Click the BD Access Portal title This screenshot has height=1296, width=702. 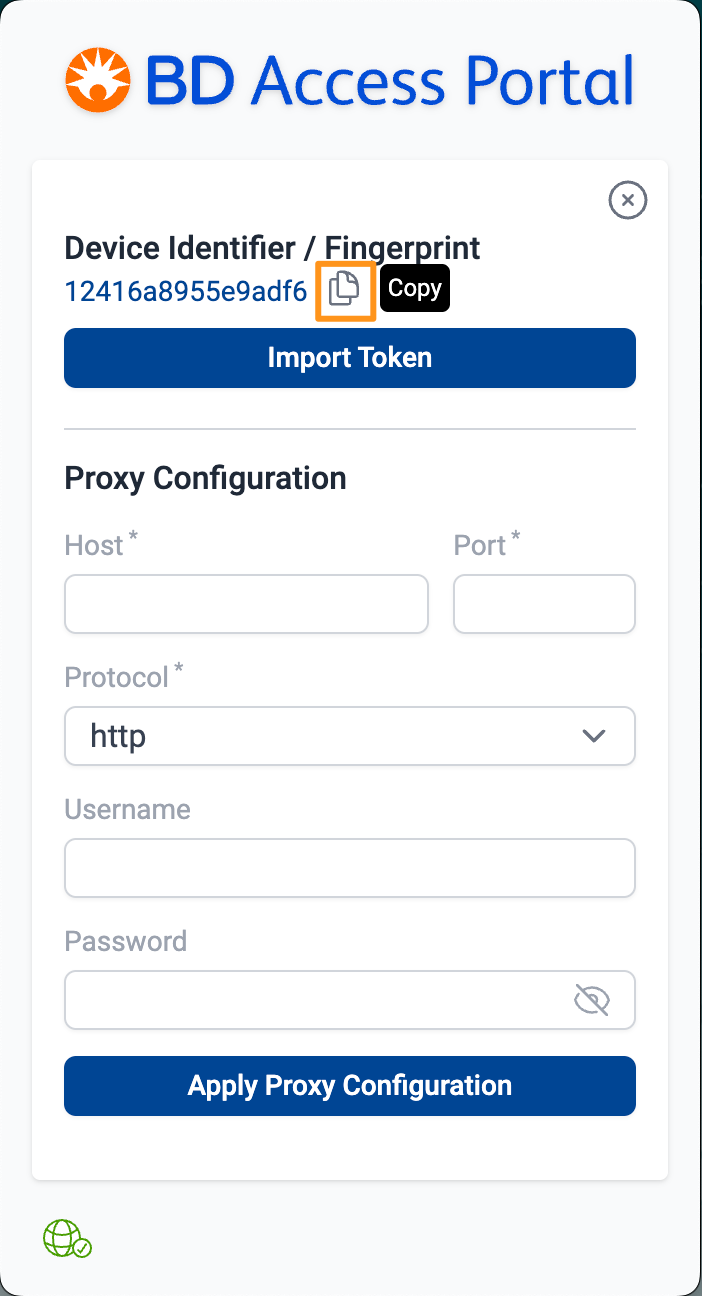tap(390, 81)
